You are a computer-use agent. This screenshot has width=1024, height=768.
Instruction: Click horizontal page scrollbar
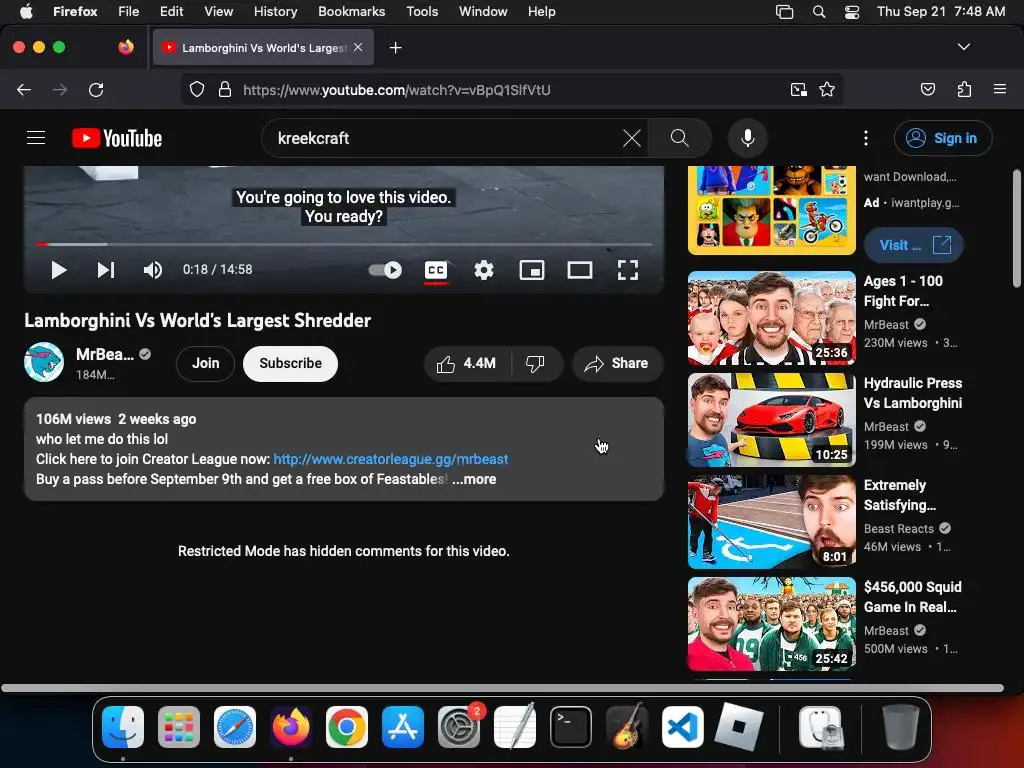(x=502, y=688)
